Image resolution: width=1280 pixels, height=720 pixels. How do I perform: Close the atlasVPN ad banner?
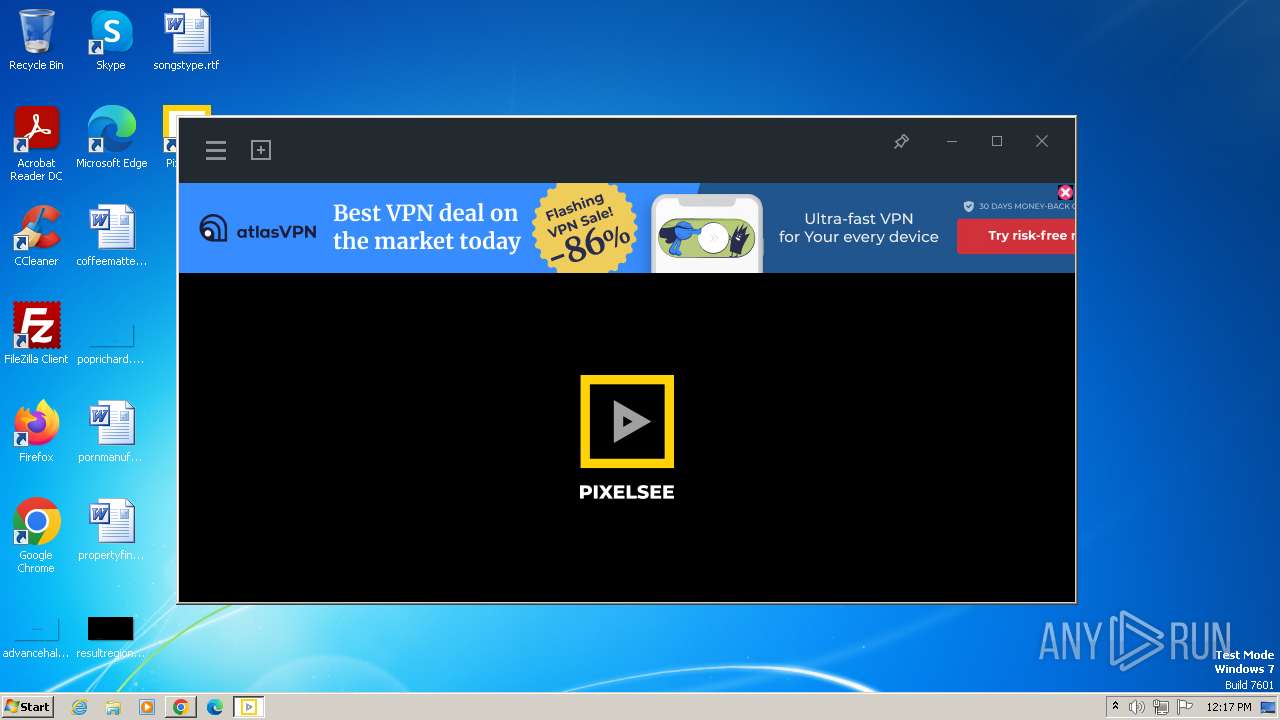click(1065, 192)
